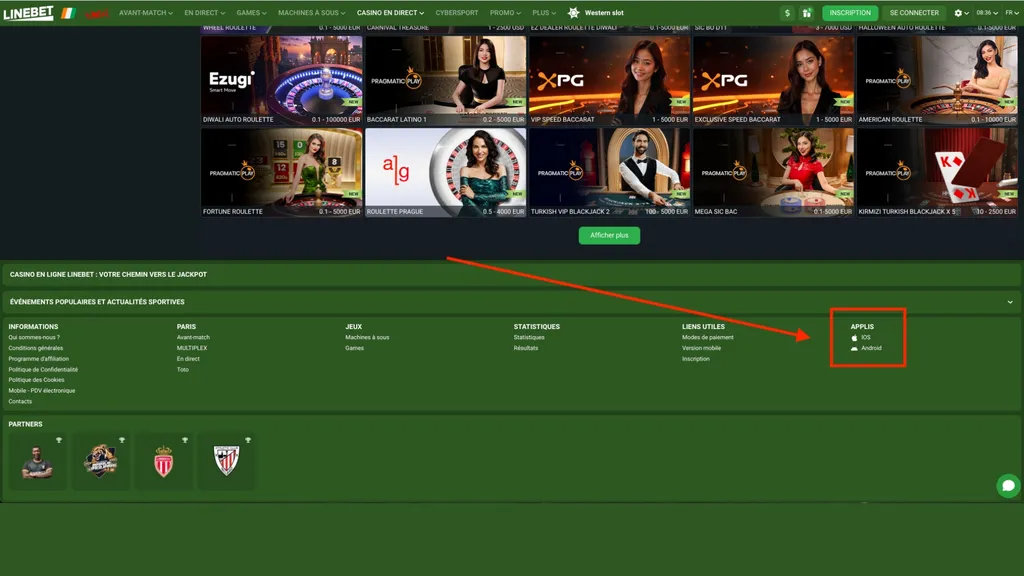Click the Apple iOS app icon

point(855,338)
